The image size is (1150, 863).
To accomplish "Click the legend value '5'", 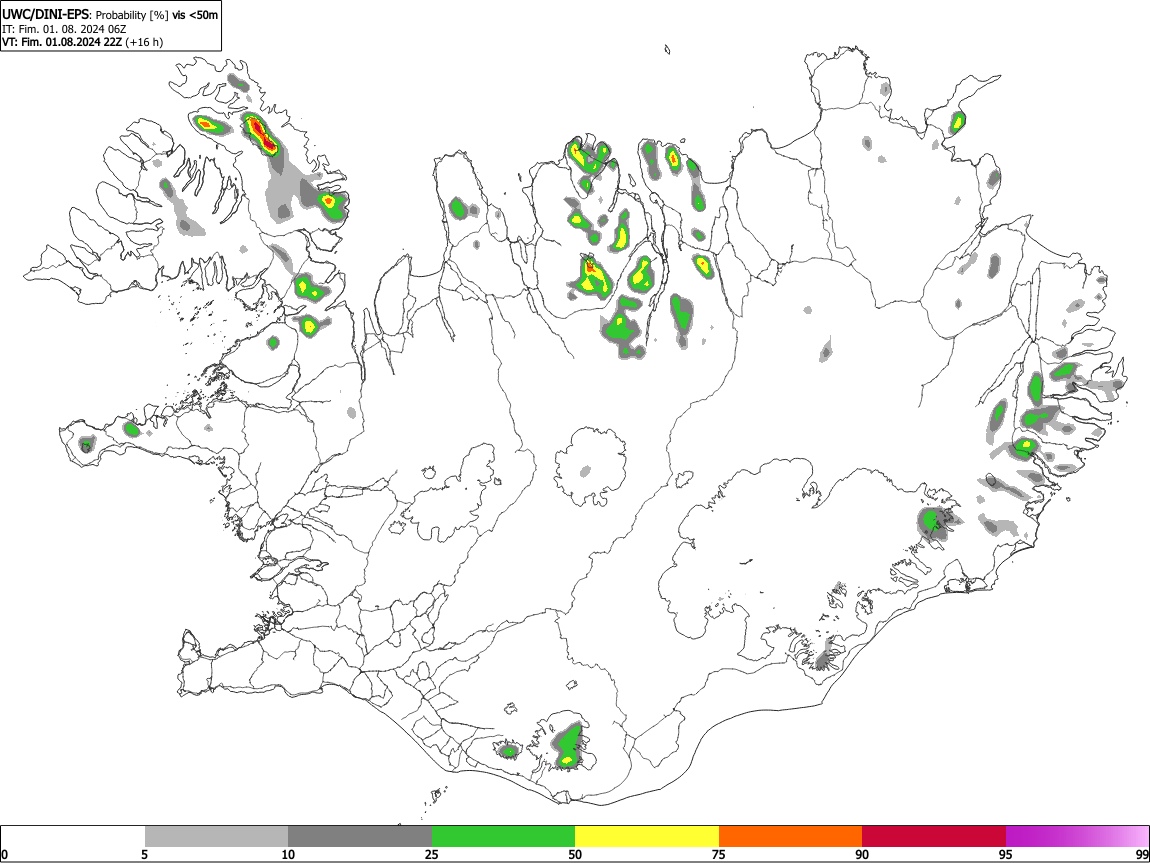I will [145, 855].
